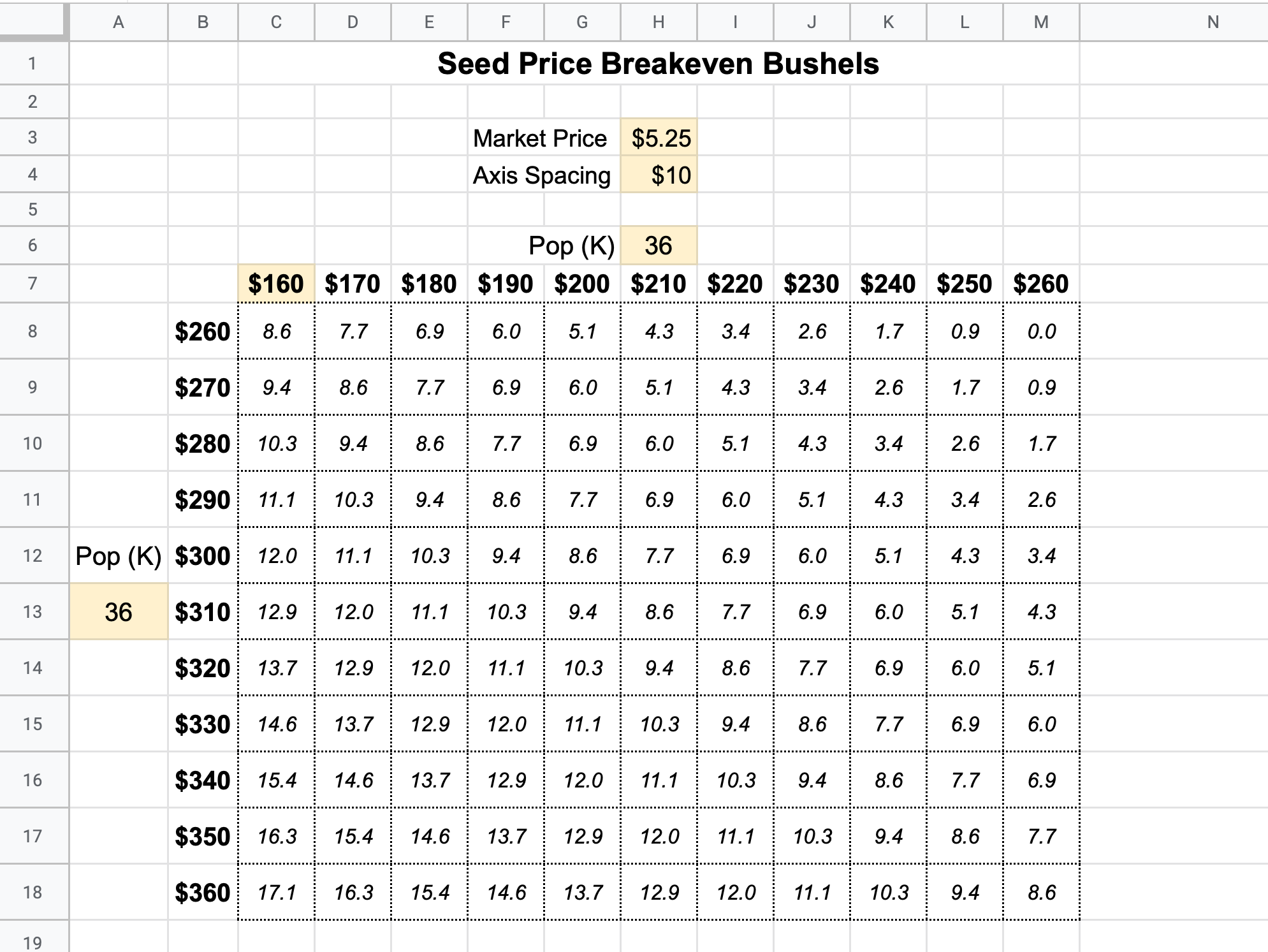Click the 12.0 cell at $300 and $160
The height and width of the screenshot is (952, 1268).
click(x=275, y=555)
